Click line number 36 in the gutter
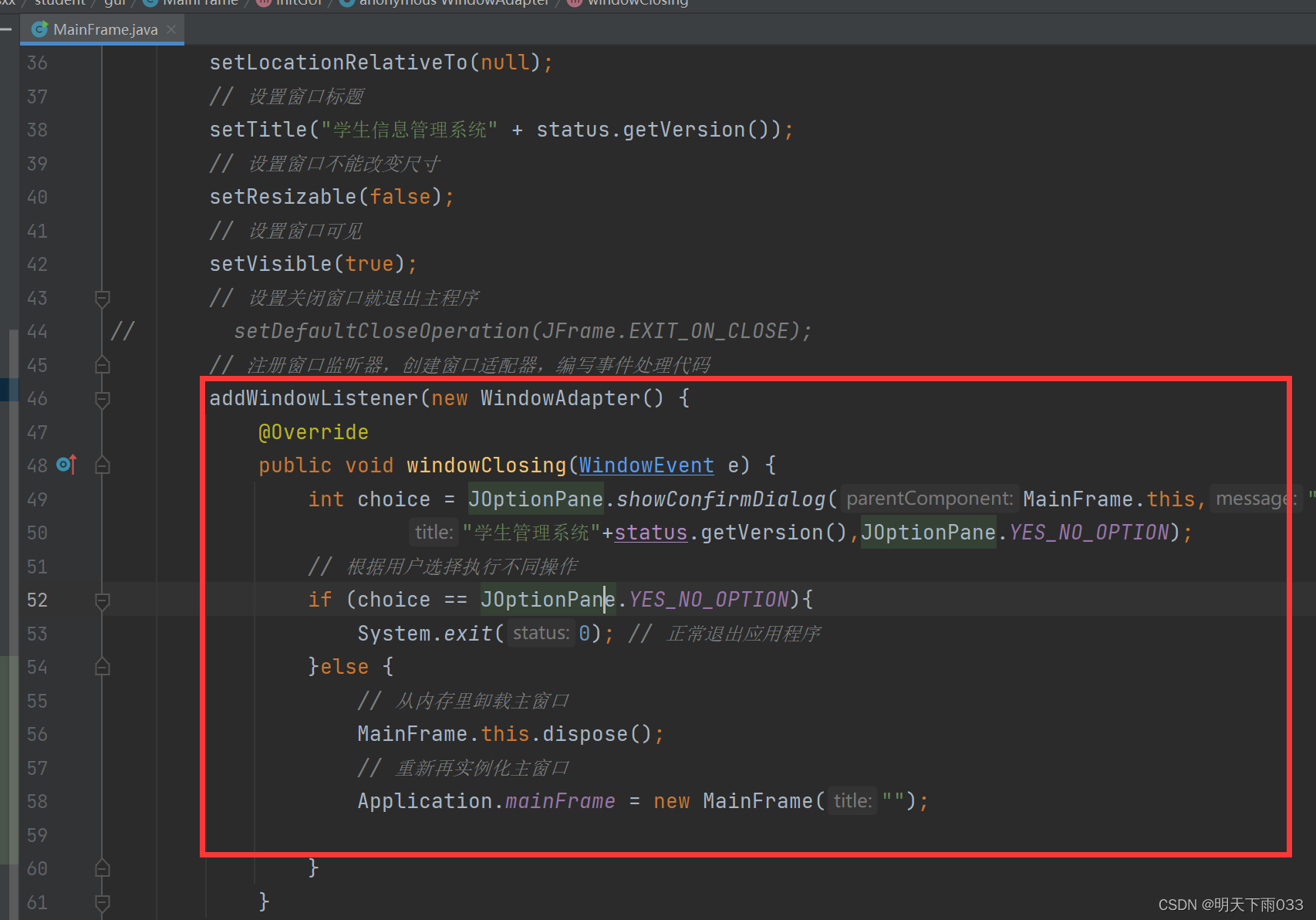The height and width of the screenshot is (920, 1316). pos(37,63)
